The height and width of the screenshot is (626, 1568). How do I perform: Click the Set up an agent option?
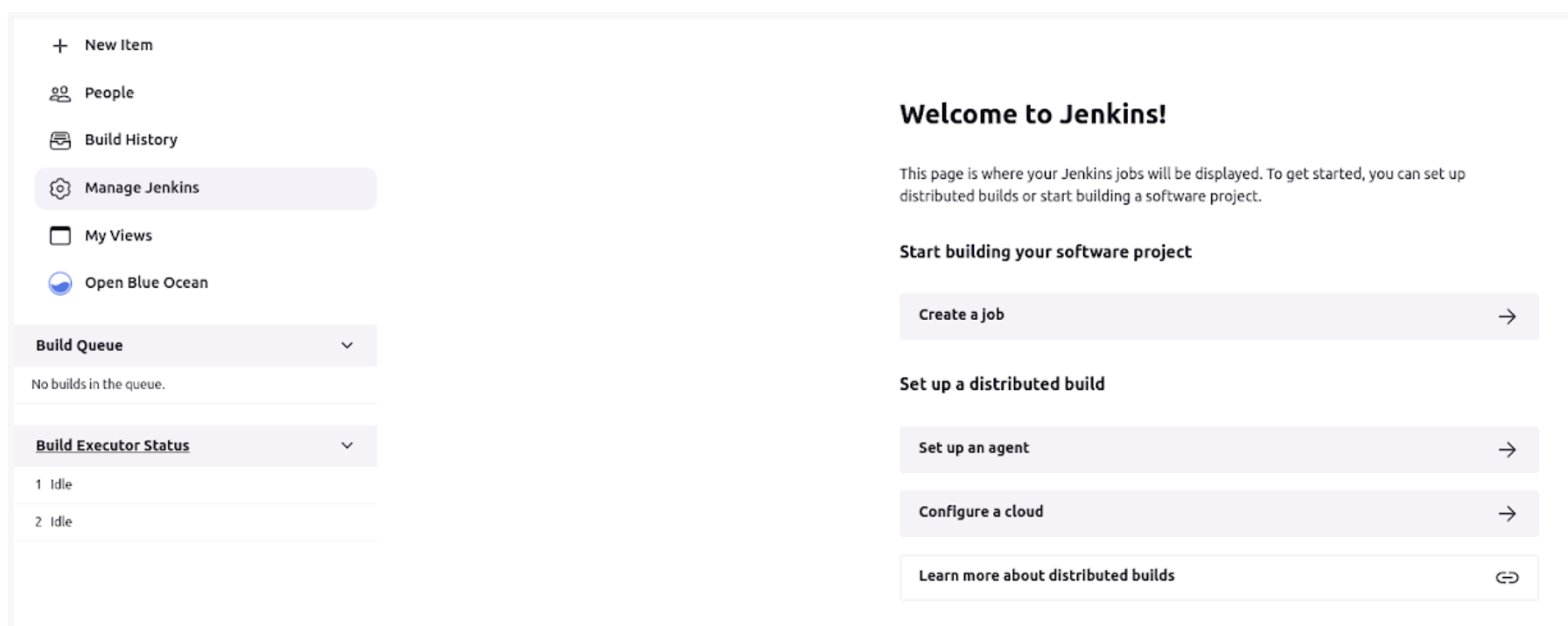coord(973,448)
